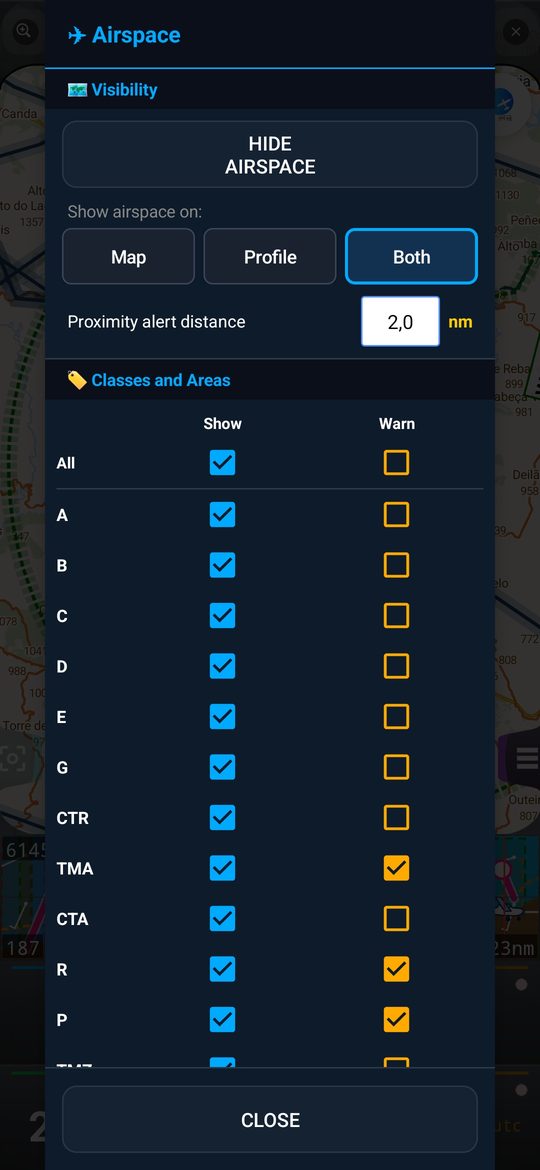Screen dimensions: 540x1170
Task: Enable Warn for class C airspace
Action: [x=396, y=616]
